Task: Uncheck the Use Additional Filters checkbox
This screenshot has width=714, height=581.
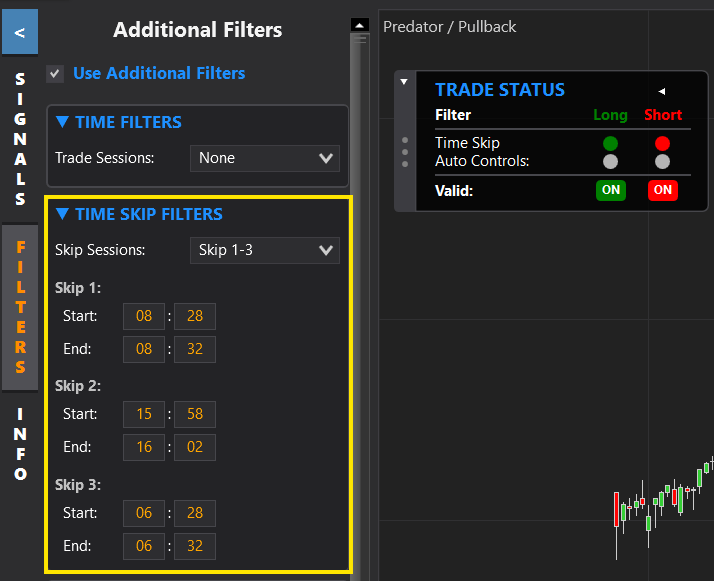Action: (x=55, y=74)
